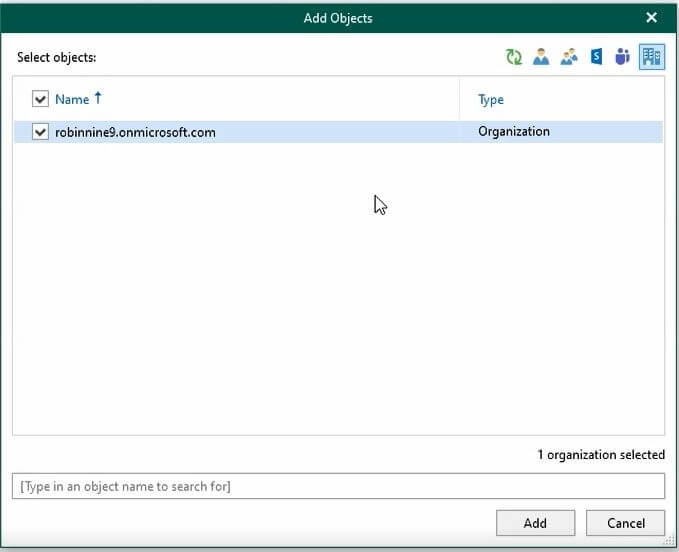This screenshot has height=552, width=679.
Task: Uncheck robinnine9.onmicrosoft.com checkbox
Action: [x=40, y=132]
